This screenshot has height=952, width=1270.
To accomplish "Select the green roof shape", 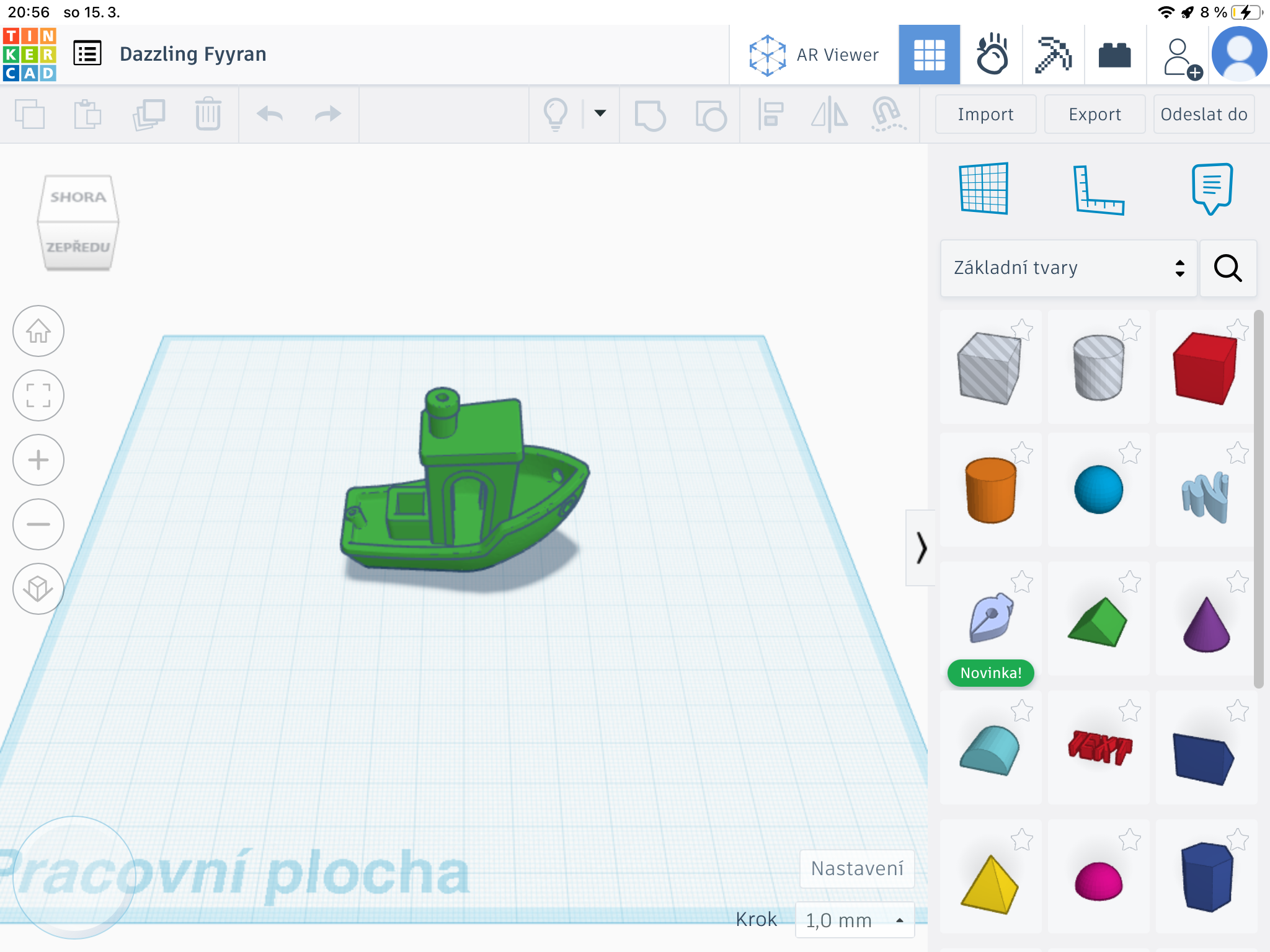I will [x=1098, y=622].
